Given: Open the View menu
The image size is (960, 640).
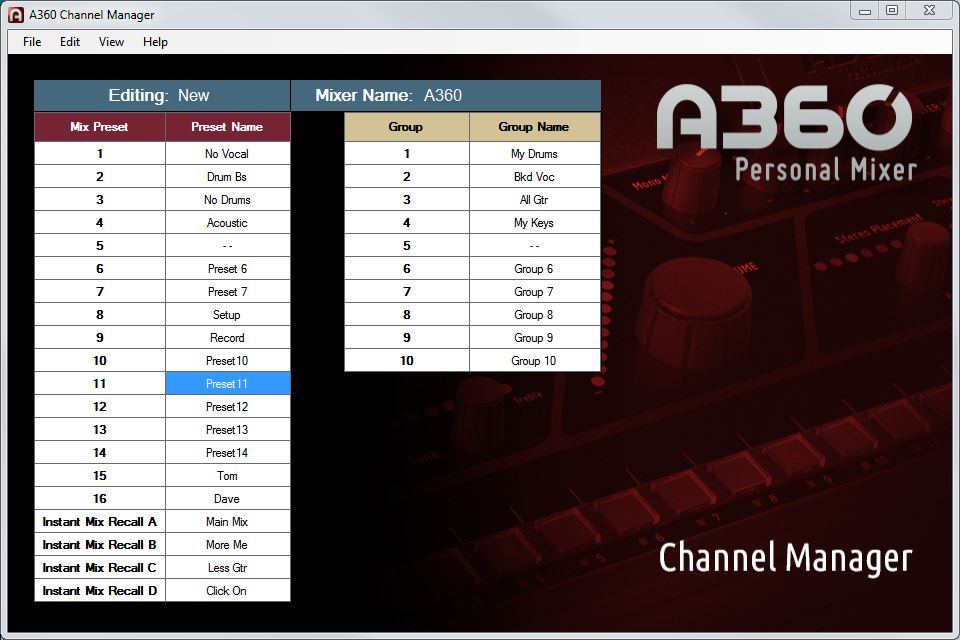Looking at the screenshot, I should [111, 42].
